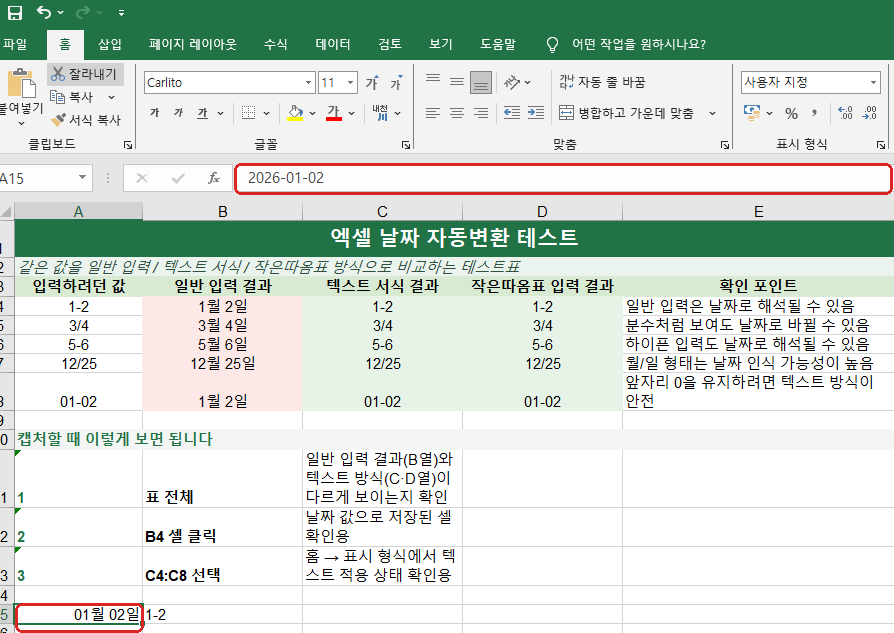Screen dimensions: 894x633
Task: Toggle 자동 줄 바꿈 wrap text
Action: pyautogui.click(x=602, y=82)
